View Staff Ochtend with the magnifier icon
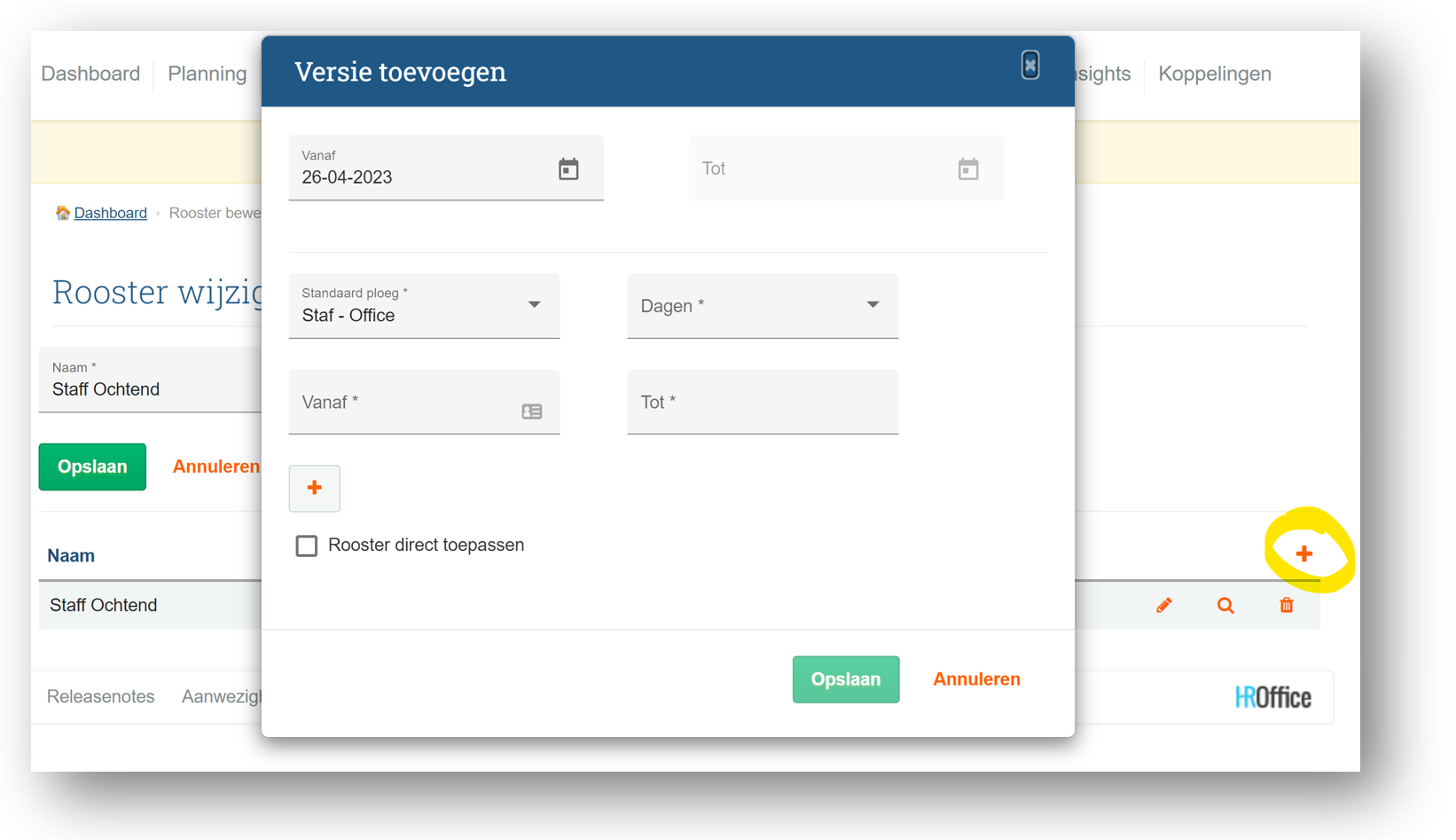The width and height of the screenshot is (1456, 840). pos(1225,606)
